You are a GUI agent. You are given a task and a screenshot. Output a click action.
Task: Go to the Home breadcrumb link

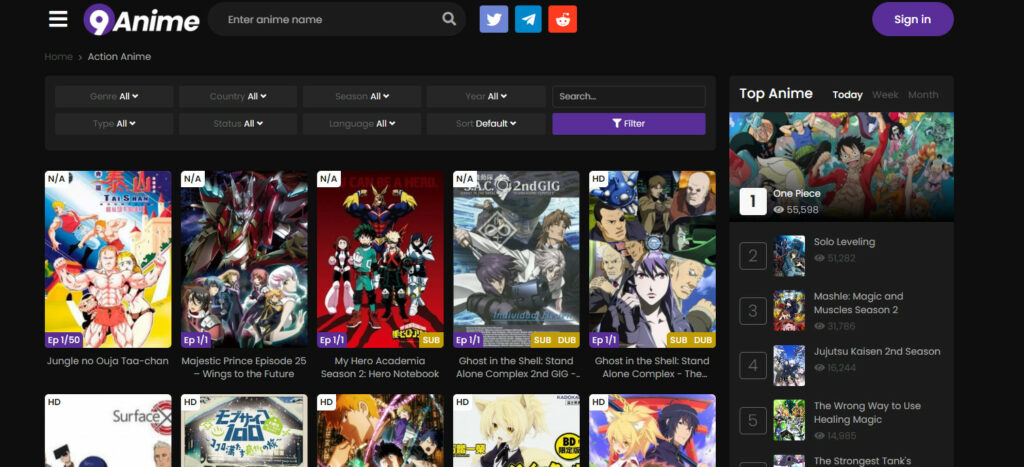[x=58, y=57]
